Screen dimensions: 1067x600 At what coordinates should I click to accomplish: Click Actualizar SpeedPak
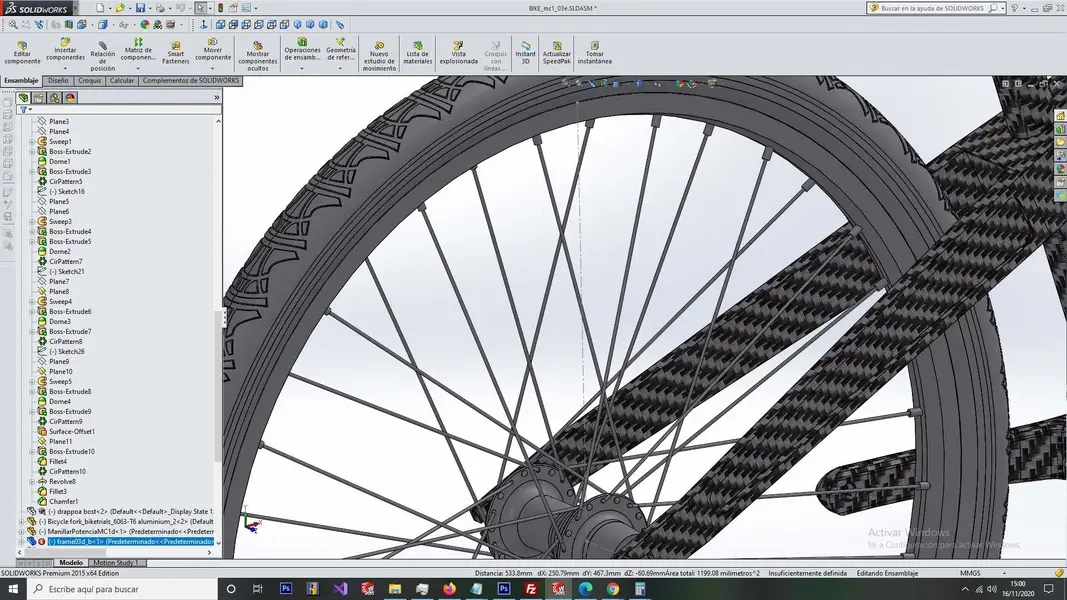click(557, 53)
